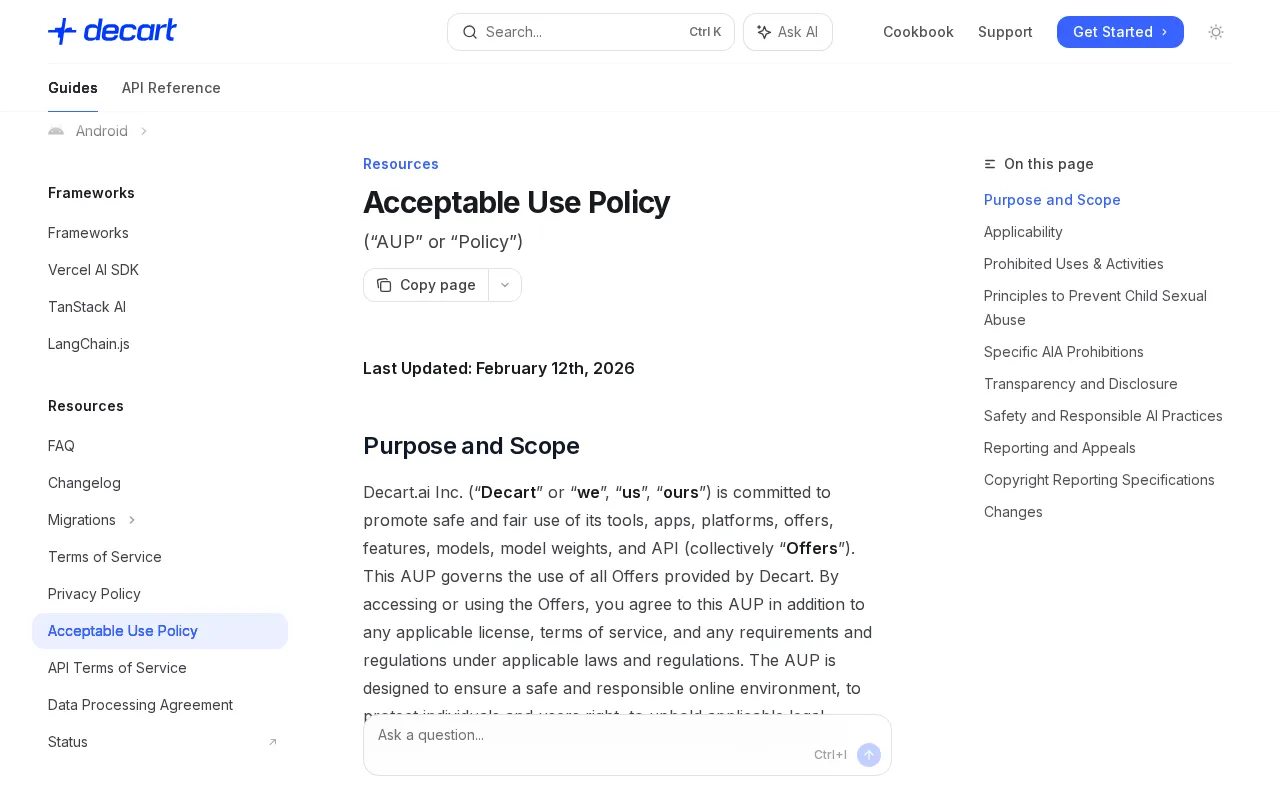Open TanStack AI sidebar link
Viewport: 1280px width, 800px height.
click(87, 307)
